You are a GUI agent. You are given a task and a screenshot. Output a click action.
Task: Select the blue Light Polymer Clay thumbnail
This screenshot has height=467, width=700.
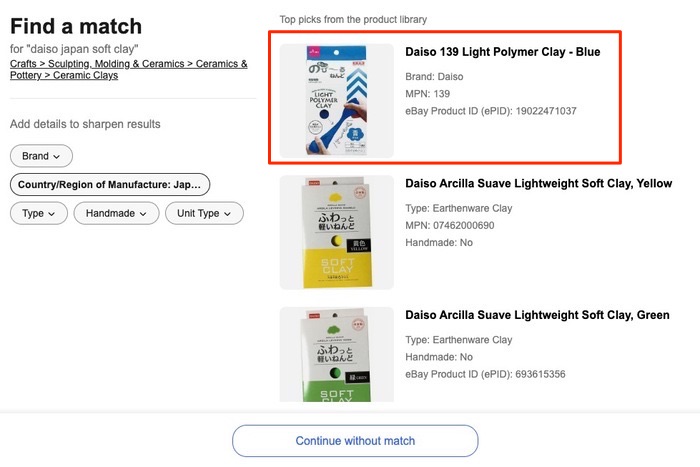click(x=336, y=100)
